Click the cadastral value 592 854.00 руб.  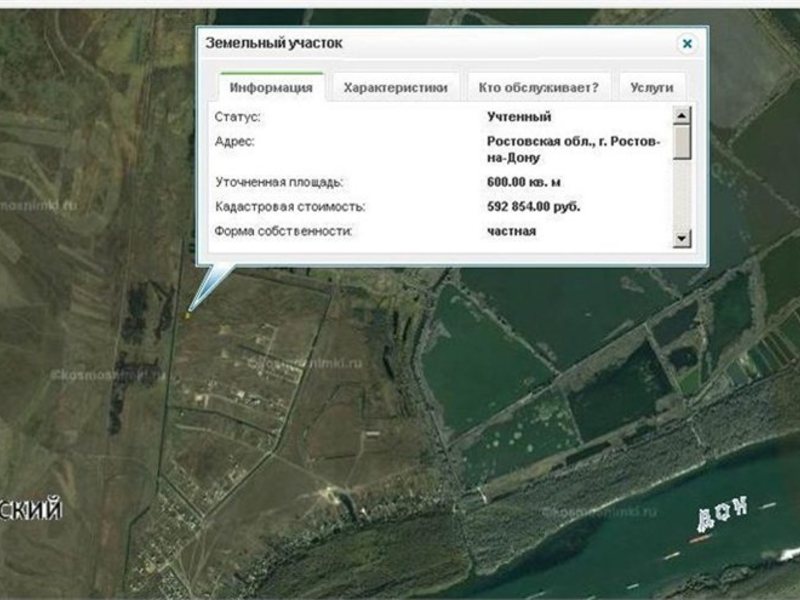tap(533, 207)
